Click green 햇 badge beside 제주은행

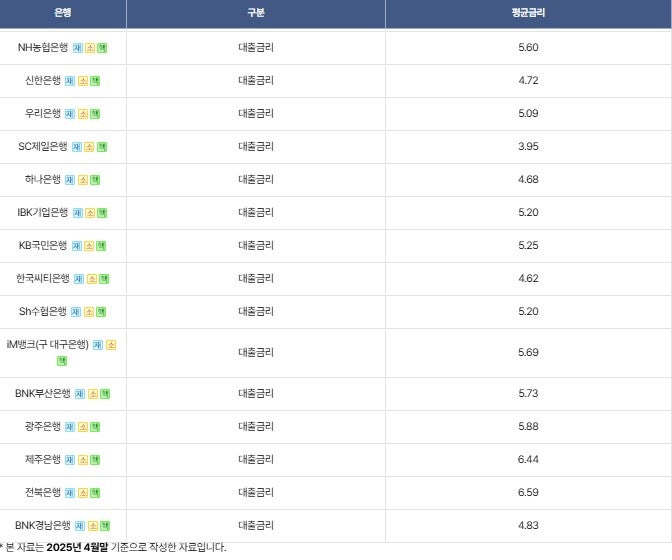[95, 460]
